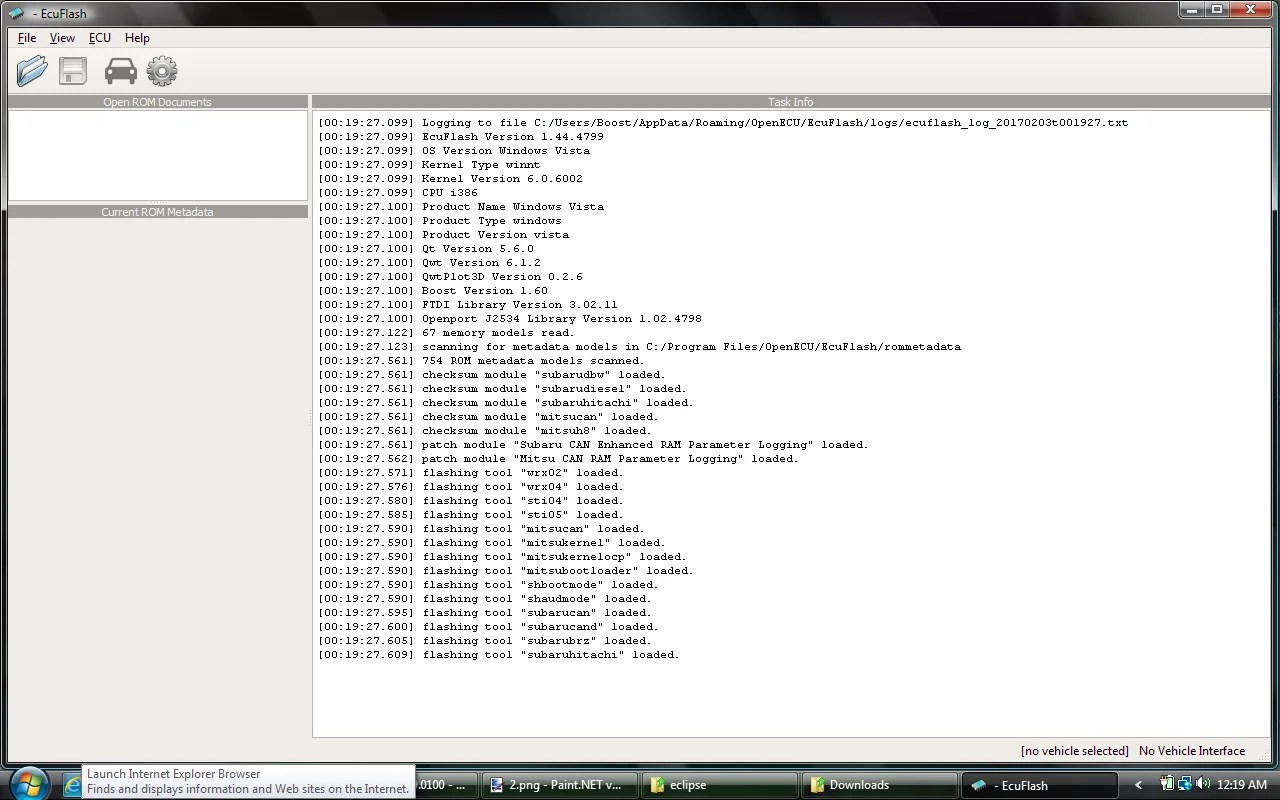The image size is (1280, 800).
Task: Click the car vehicle icon in toolbar
Action: [x=120, y=71]
